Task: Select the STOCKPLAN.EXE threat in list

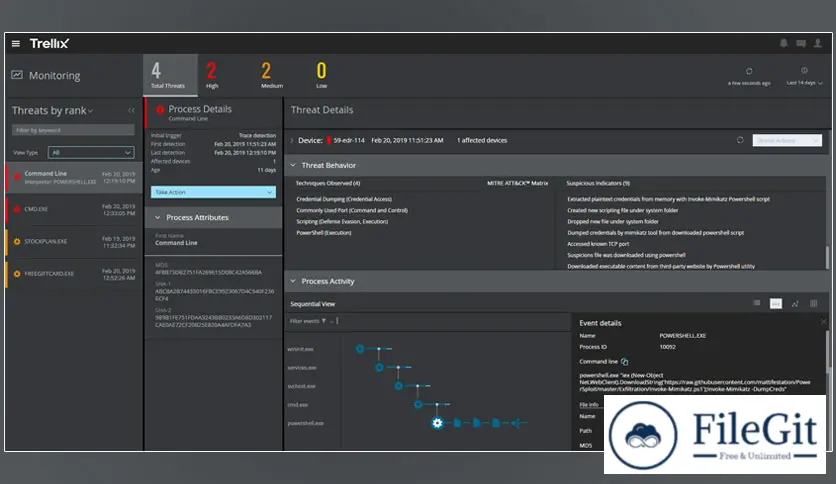Action: tap(75, 241)
